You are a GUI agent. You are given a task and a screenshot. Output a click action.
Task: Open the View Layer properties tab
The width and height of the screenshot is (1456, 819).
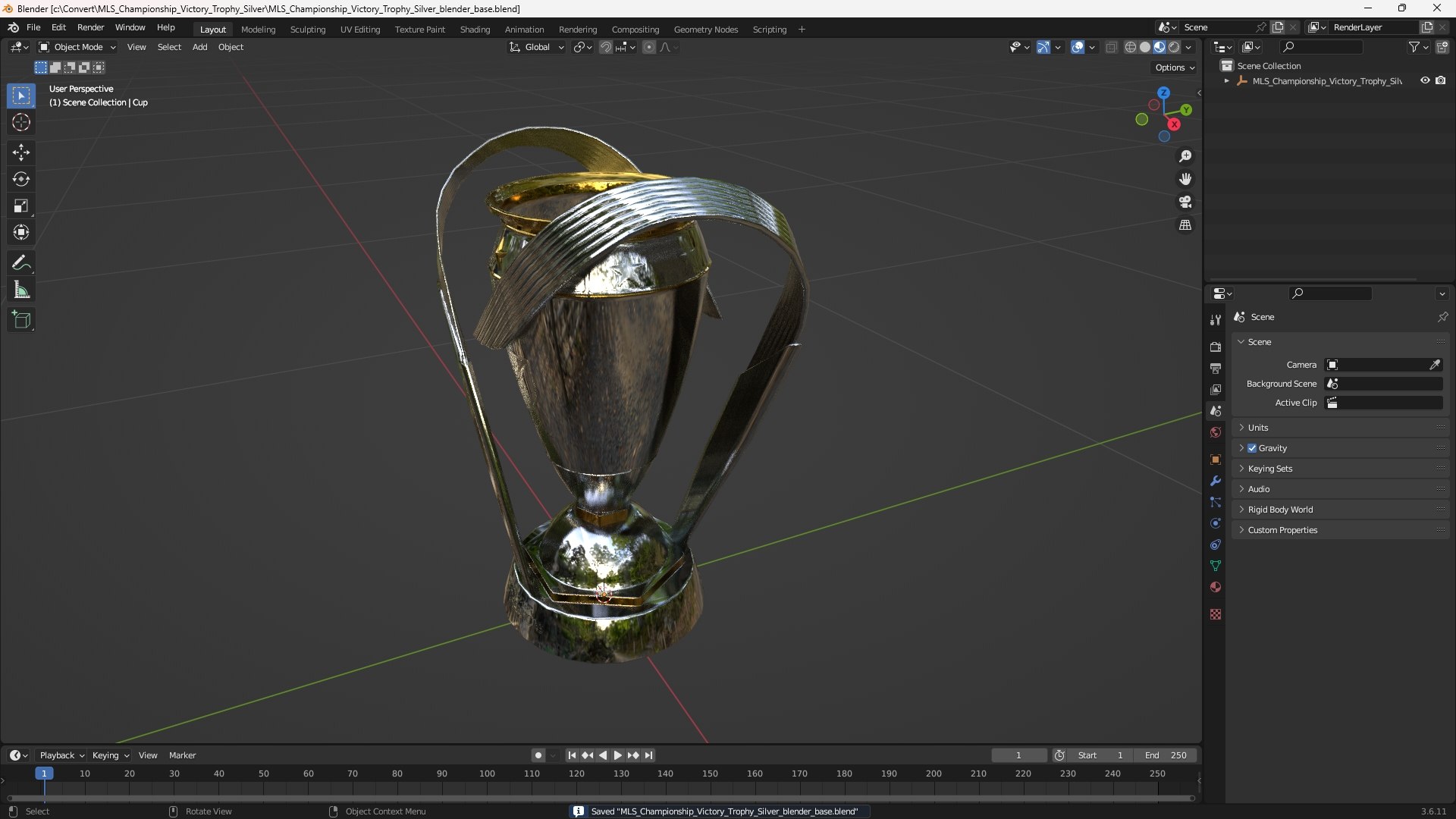pos(1216,389)
